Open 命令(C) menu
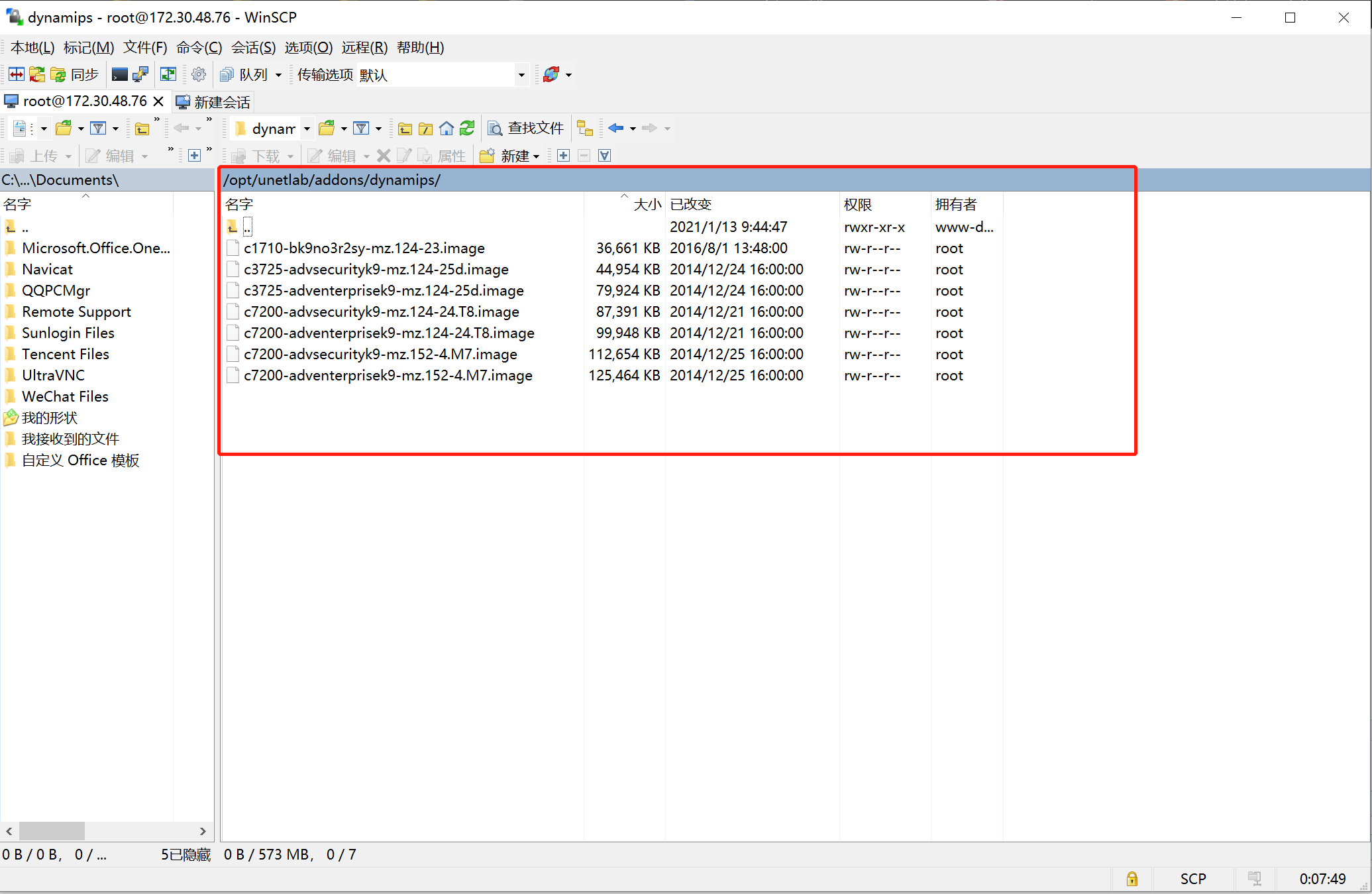Screen dimensions: 1372x894 pos(199,48)
